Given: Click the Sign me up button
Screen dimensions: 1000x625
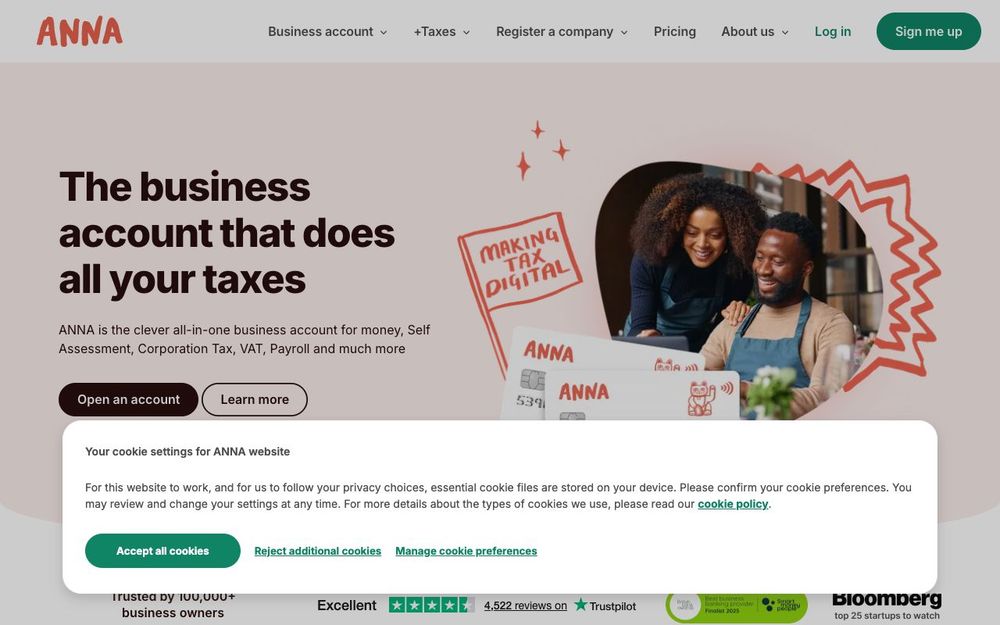Looking at the screenshot, I should 929,31.
